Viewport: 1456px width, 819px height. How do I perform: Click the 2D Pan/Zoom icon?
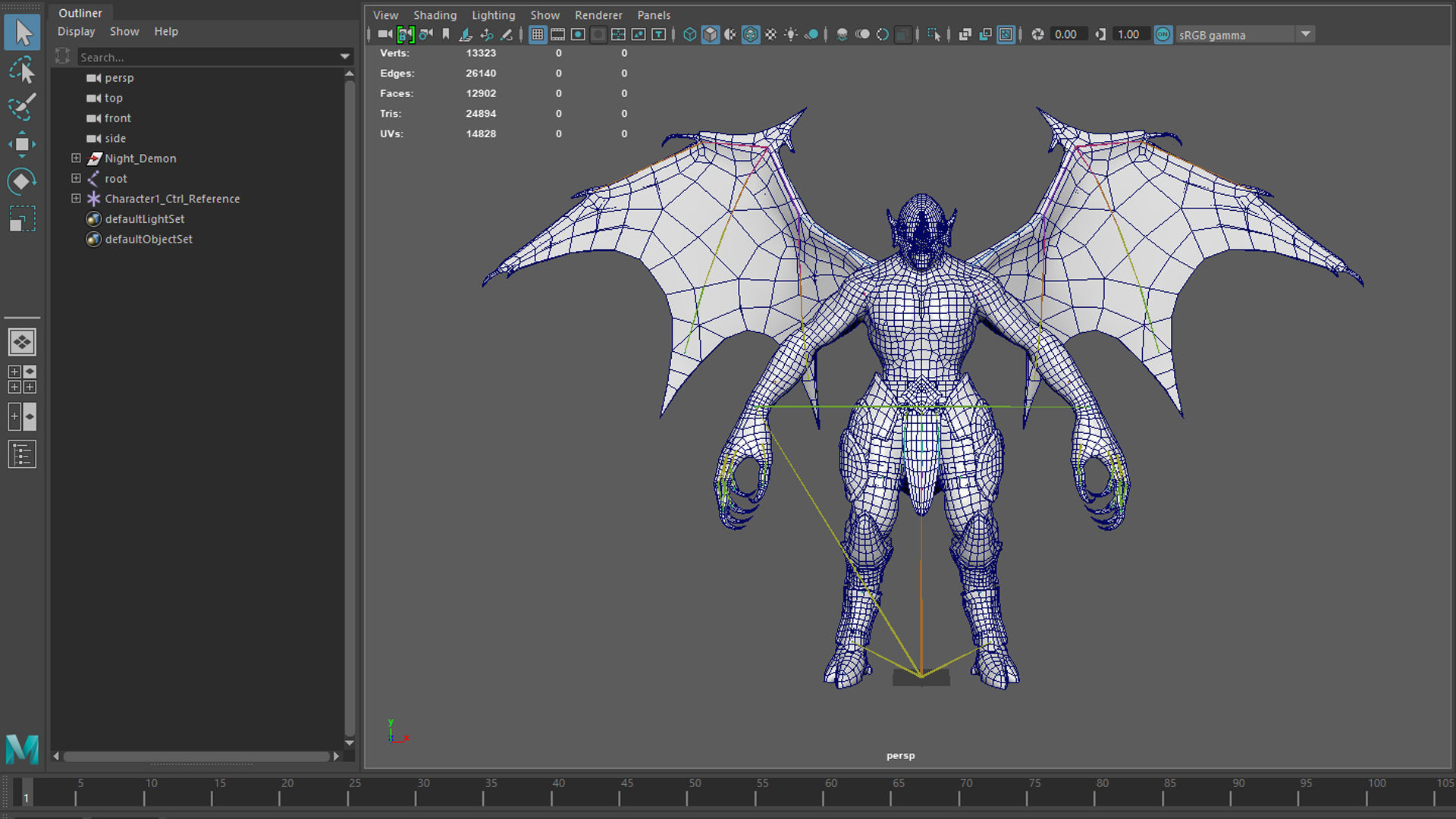[x=486, y=34]
